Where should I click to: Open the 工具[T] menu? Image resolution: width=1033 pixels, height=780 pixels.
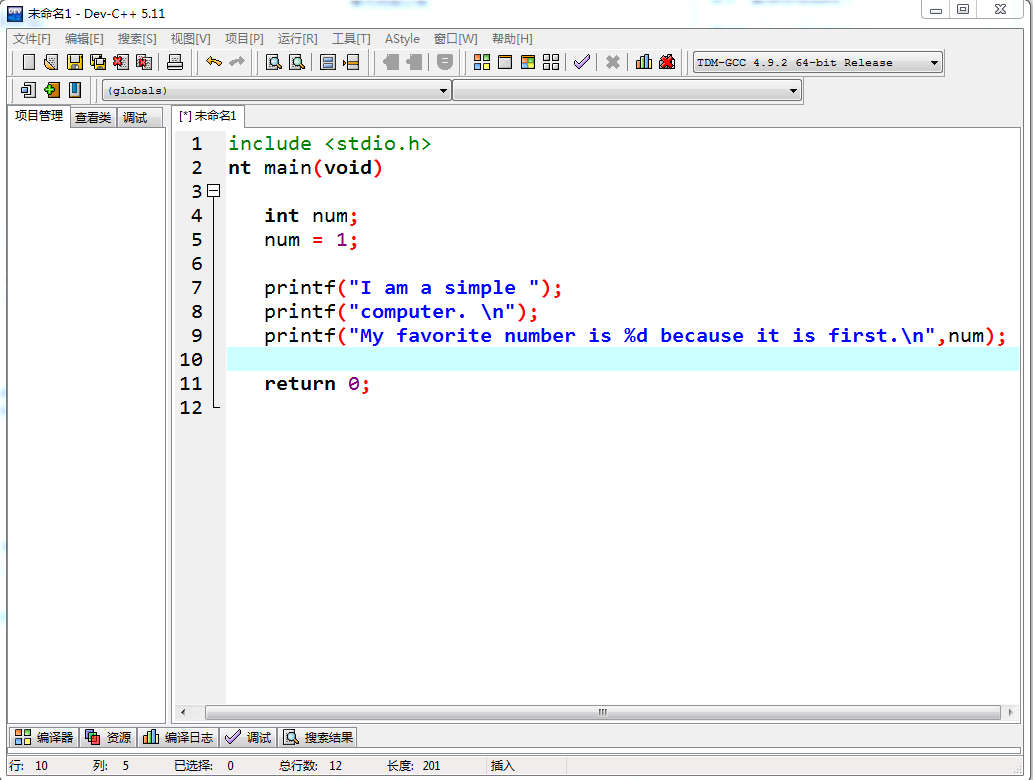(x=351, y=39)
